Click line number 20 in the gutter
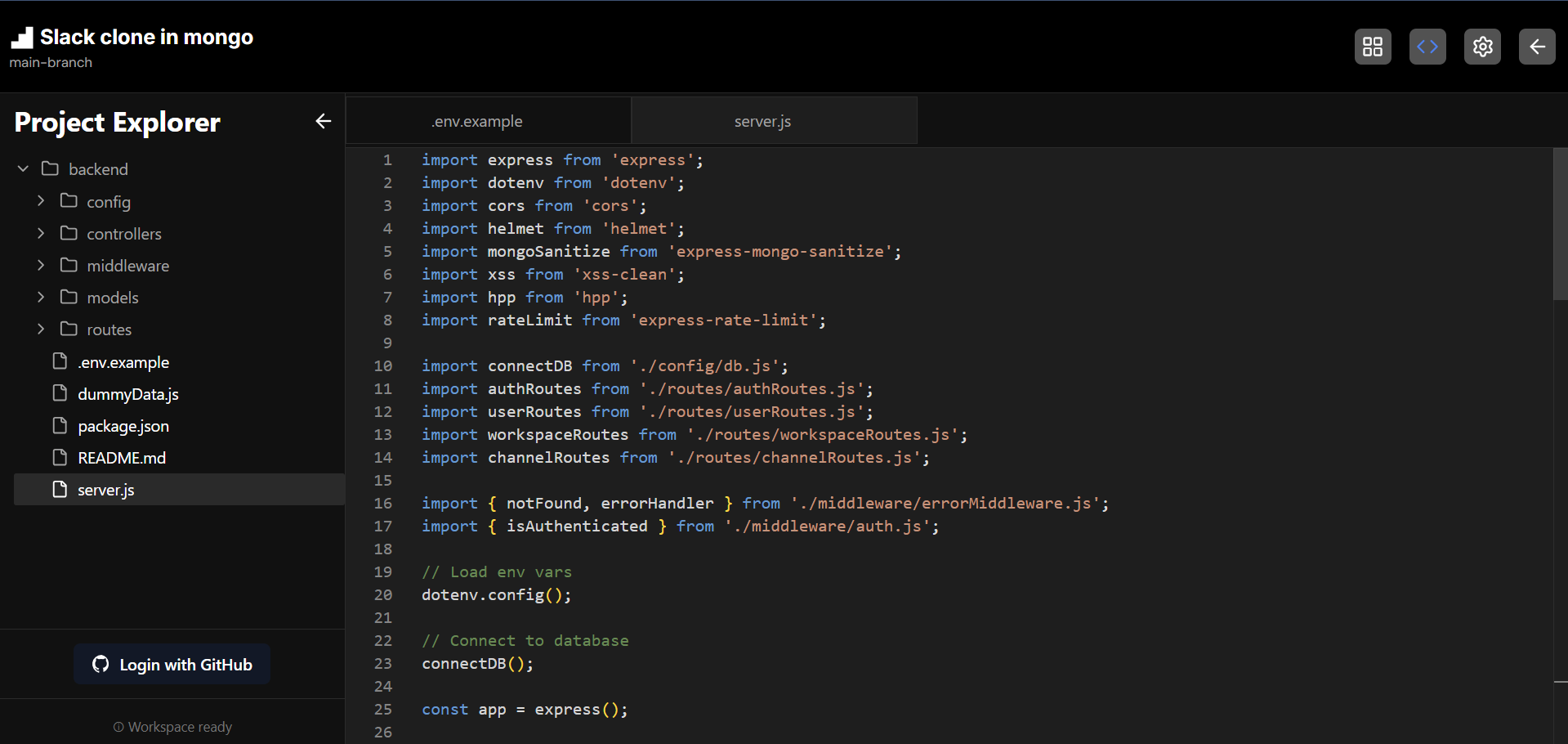The width and height of the screenshot is (1568, 744). point(383,595)
